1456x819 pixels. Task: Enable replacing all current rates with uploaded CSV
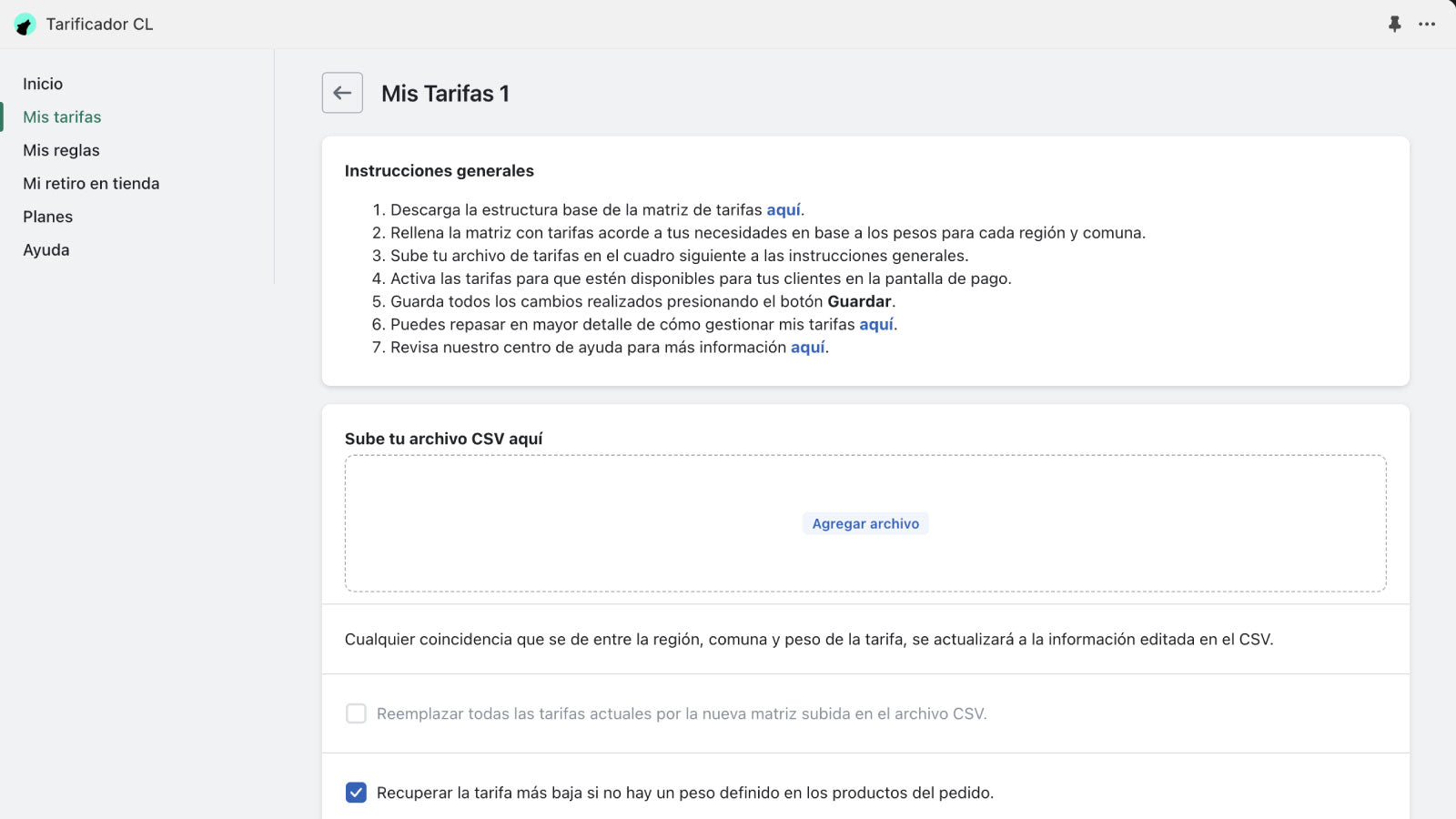[x=356, y=713]
